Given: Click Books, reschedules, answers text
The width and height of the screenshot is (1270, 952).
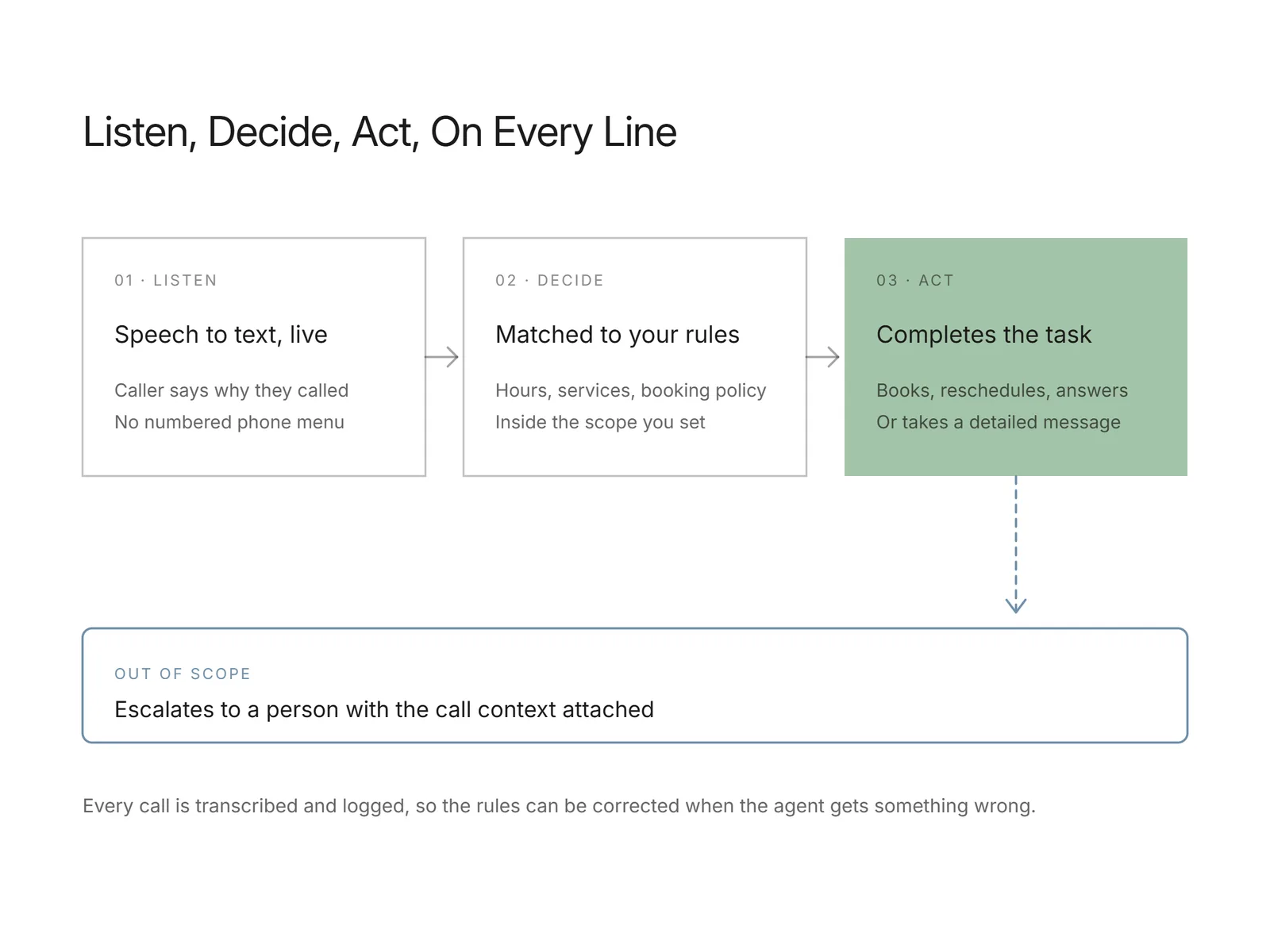Looking at the screenshot, I should coord(1002,390).
